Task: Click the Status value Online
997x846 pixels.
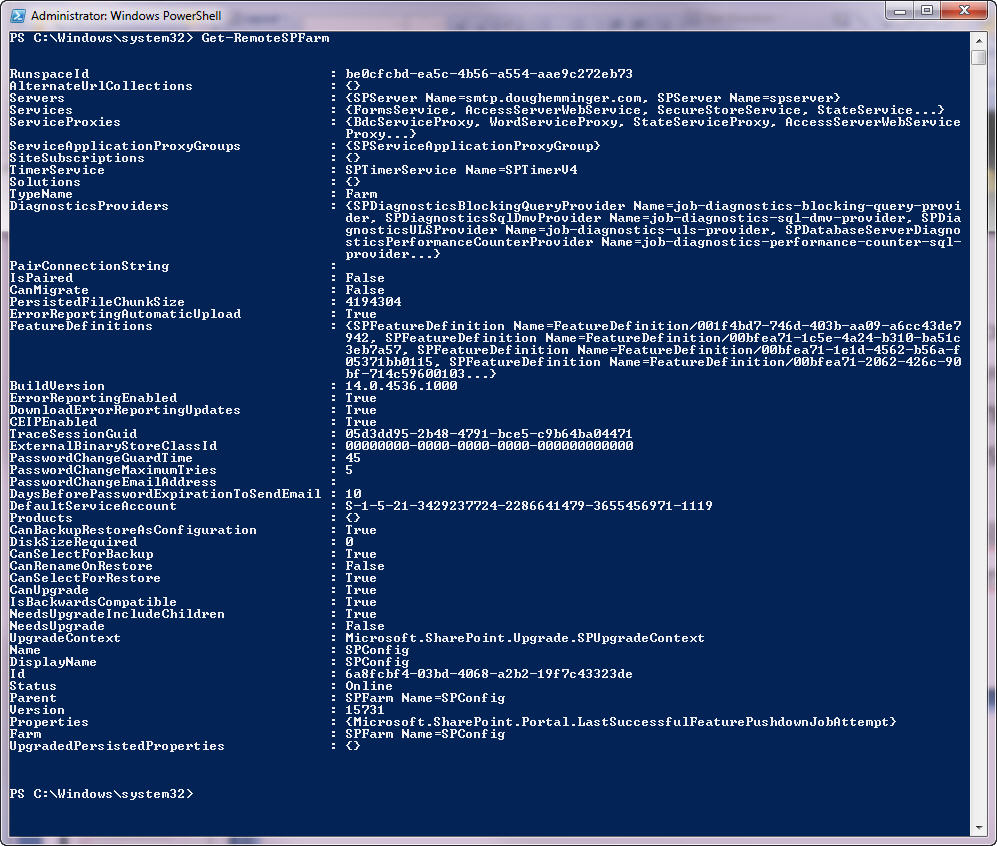Action: (x=369, y=686)
